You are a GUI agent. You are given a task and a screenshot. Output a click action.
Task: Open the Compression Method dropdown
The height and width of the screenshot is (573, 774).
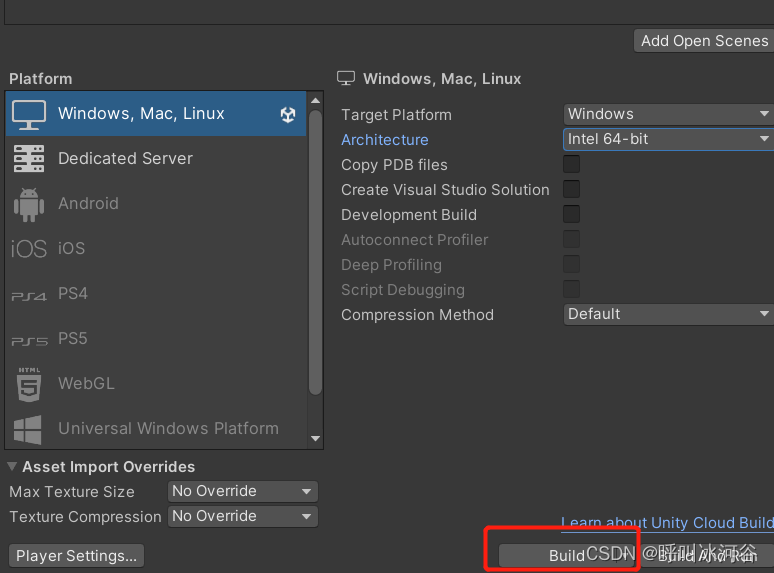tap(668, 314)
